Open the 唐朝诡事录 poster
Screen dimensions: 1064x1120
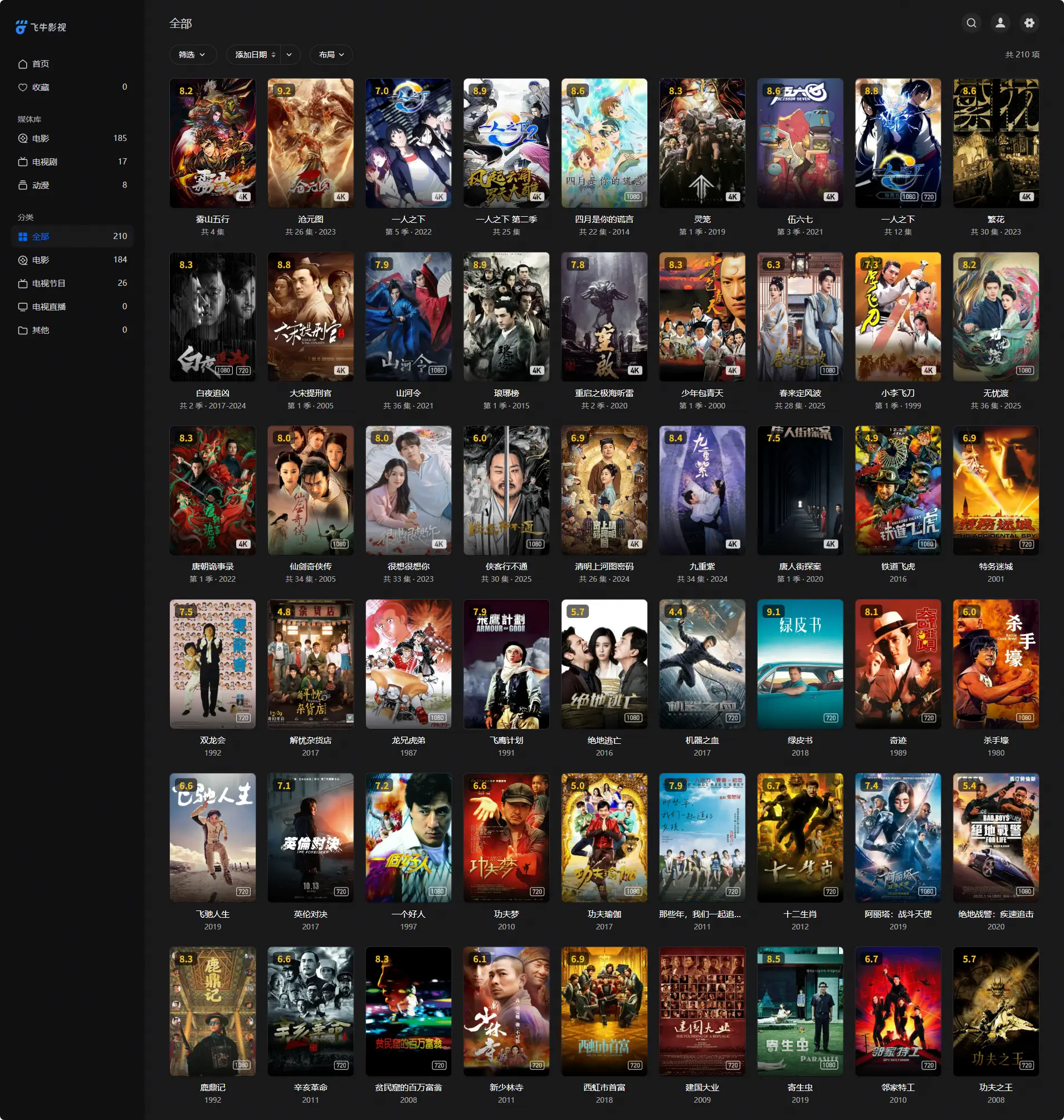coord(213,490)
